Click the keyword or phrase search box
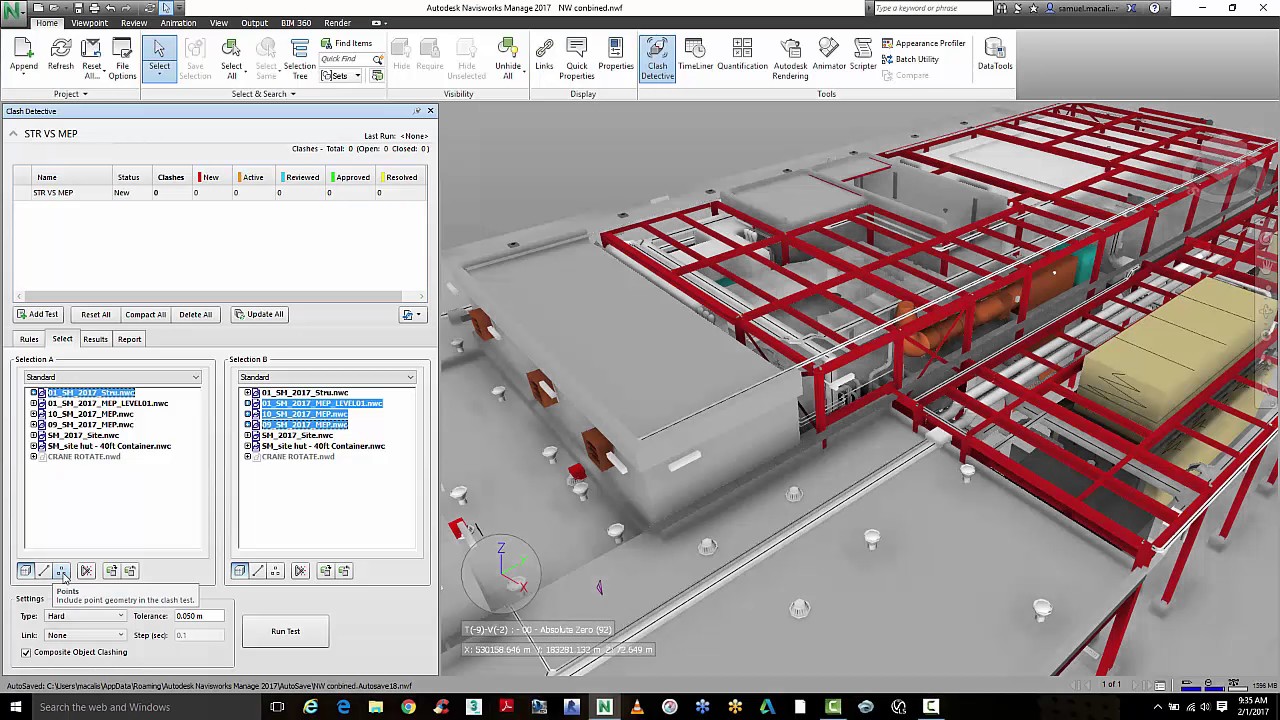Screen dimensions: 1280x720 click(x=932, y=8)
